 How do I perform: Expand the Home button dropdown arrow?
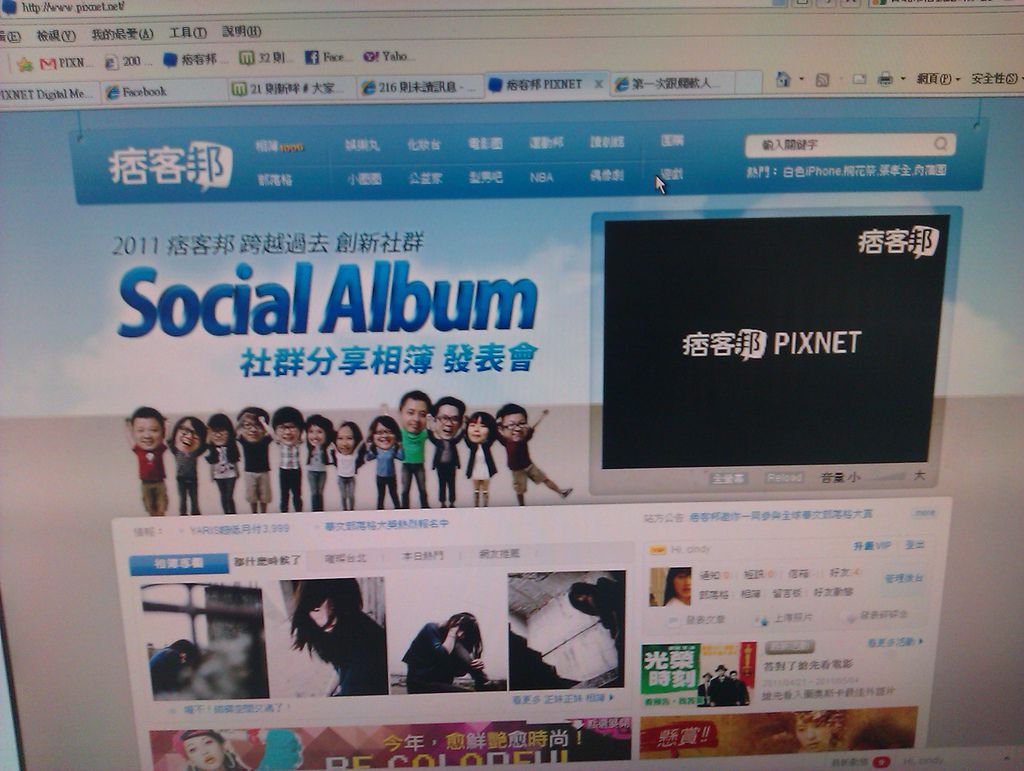coord(801,80)
